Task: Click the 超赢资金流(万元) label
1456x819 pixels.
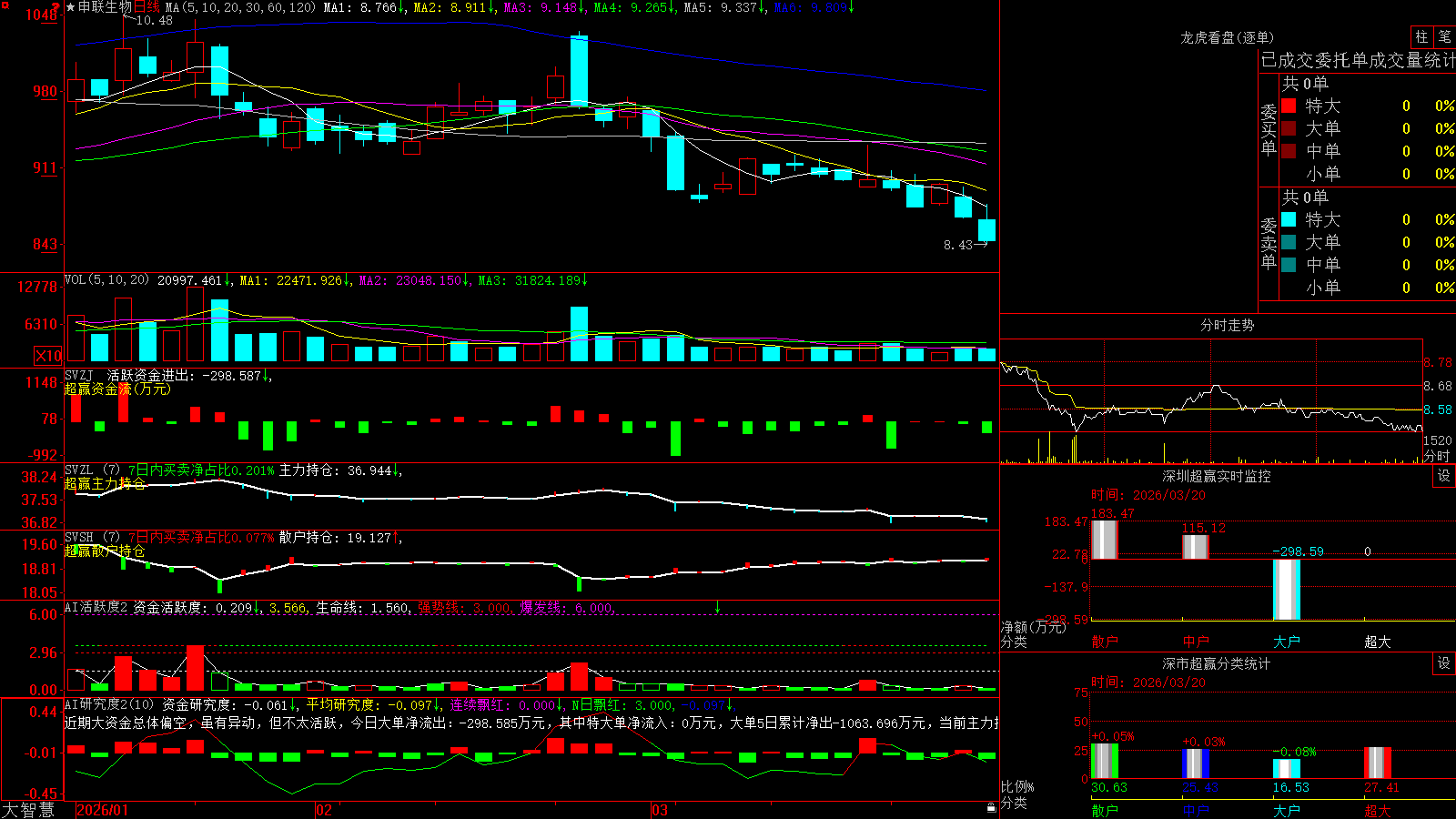Action: pos(117,389)
